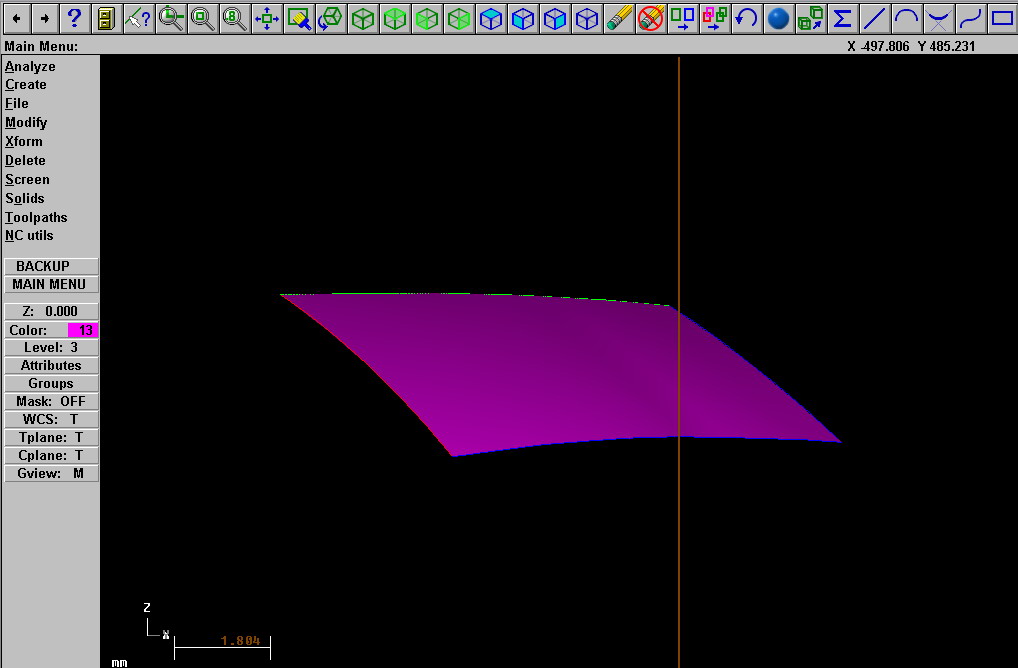The image size is (1018, 668).
Task: Click the previous toolbar page left arrow
Action: 17,19
